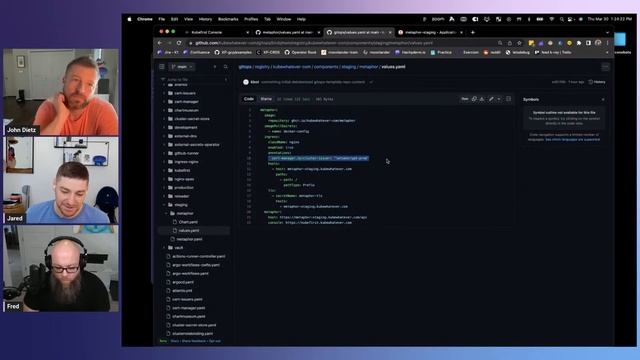Open Chrome History menu
Screen dimensions: 640x360
pos(205,19)
